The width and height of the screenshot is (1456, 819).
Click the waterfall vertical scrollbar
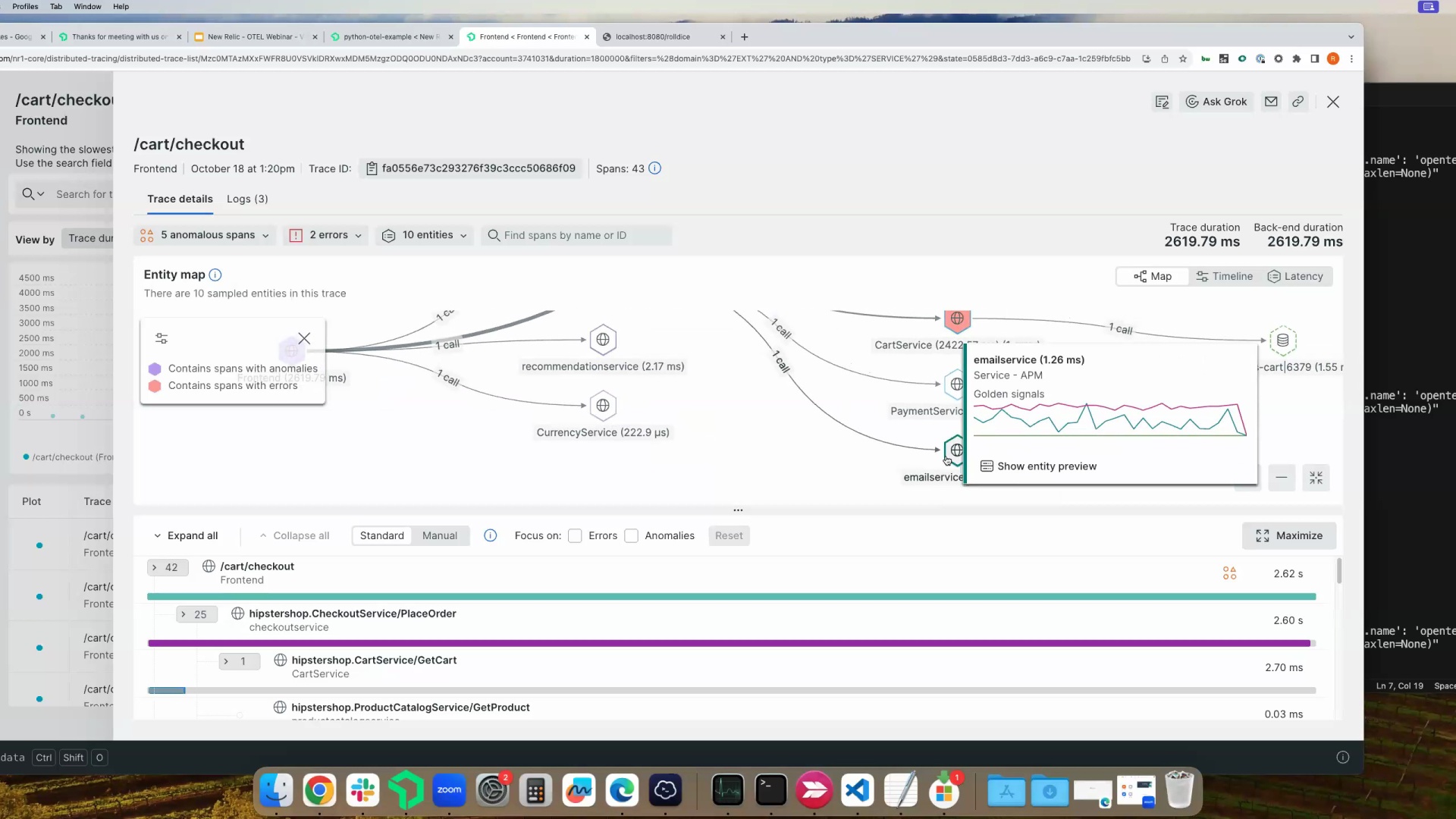point(1338,570)
